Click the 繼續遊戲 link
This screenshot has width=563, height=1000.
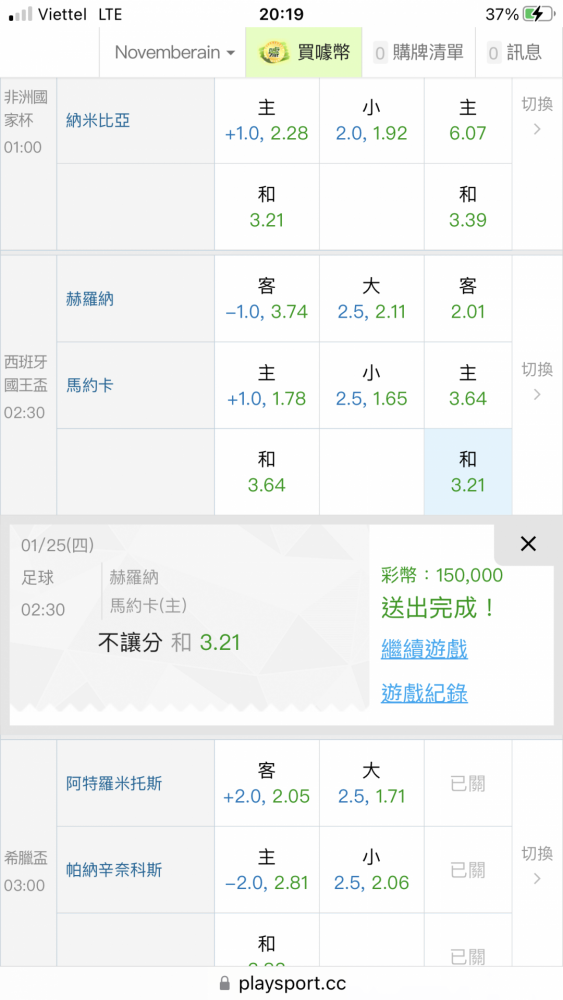coord(424,649)
